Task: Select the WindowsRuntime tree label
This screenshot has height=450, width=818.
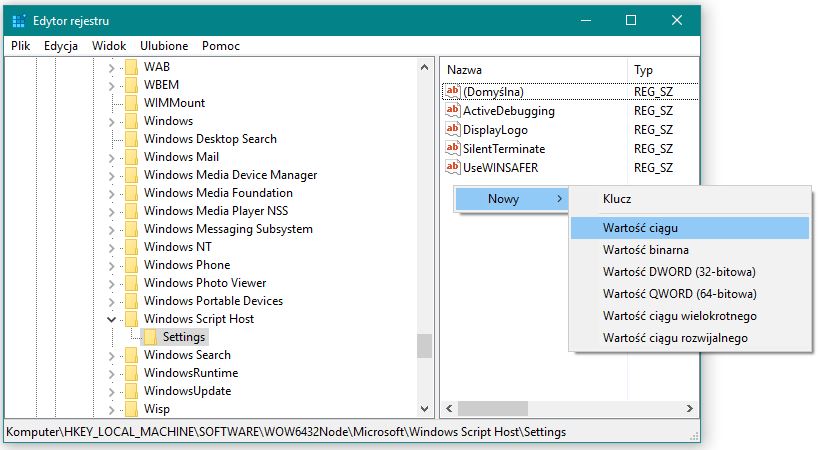Action: 191,373
